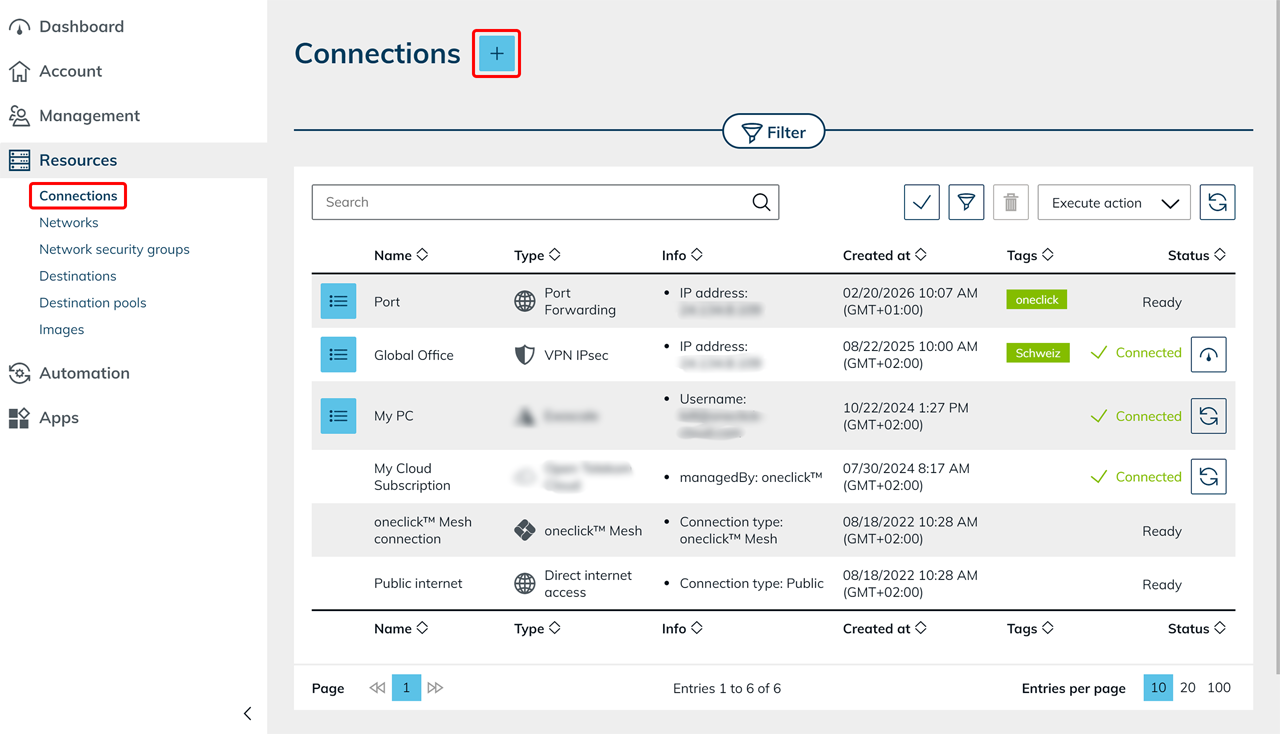Image resolution: width=1280 pixels, height=734 pixels.
Task: Sort by Status in table footer
Action: (x=1197, y=628)
